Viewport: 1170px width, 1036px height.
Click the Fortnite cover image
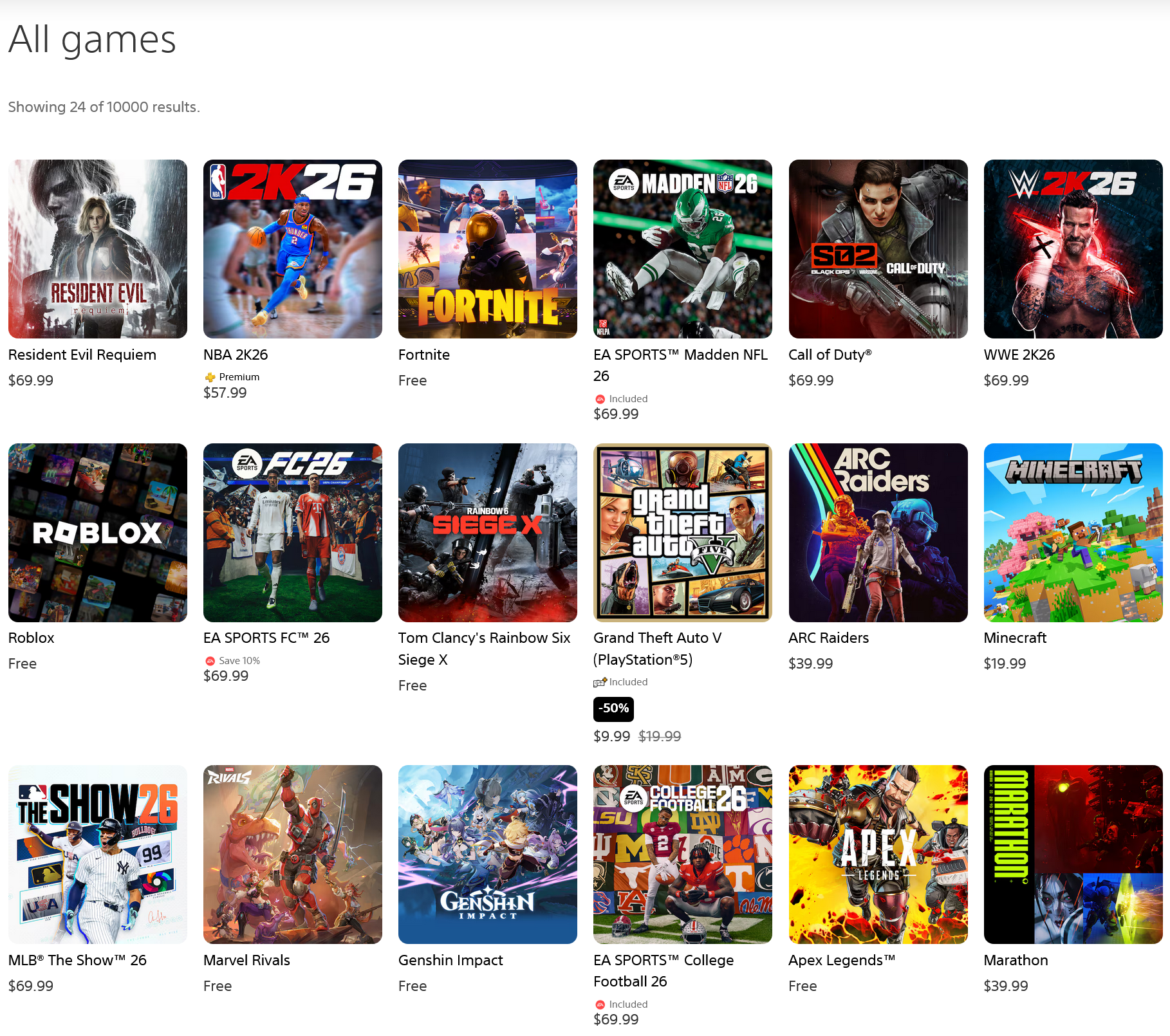coord(488,249)
